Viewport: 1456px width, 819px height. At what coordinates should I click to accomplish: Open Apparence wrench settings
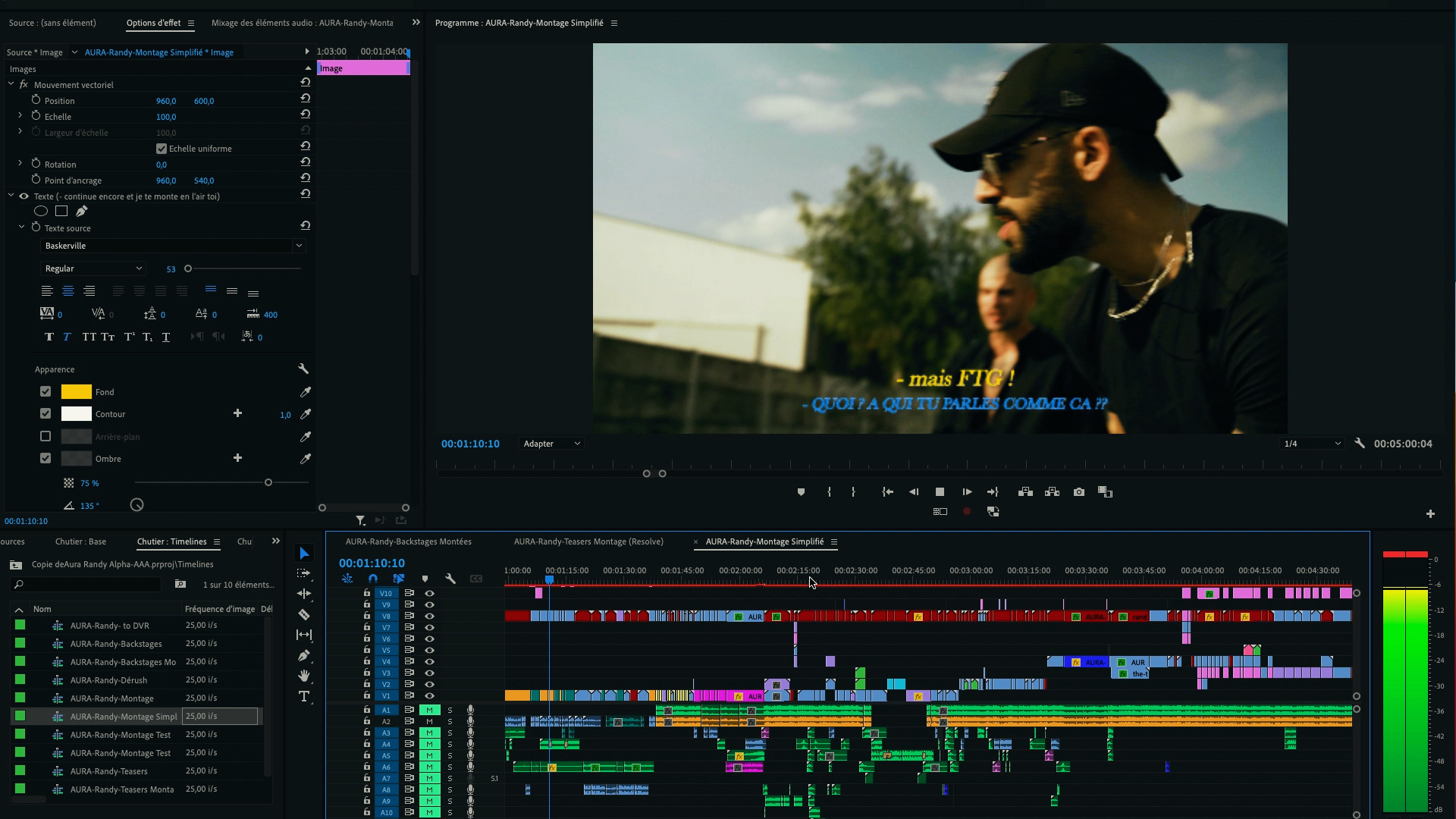(x=303, y=369)
